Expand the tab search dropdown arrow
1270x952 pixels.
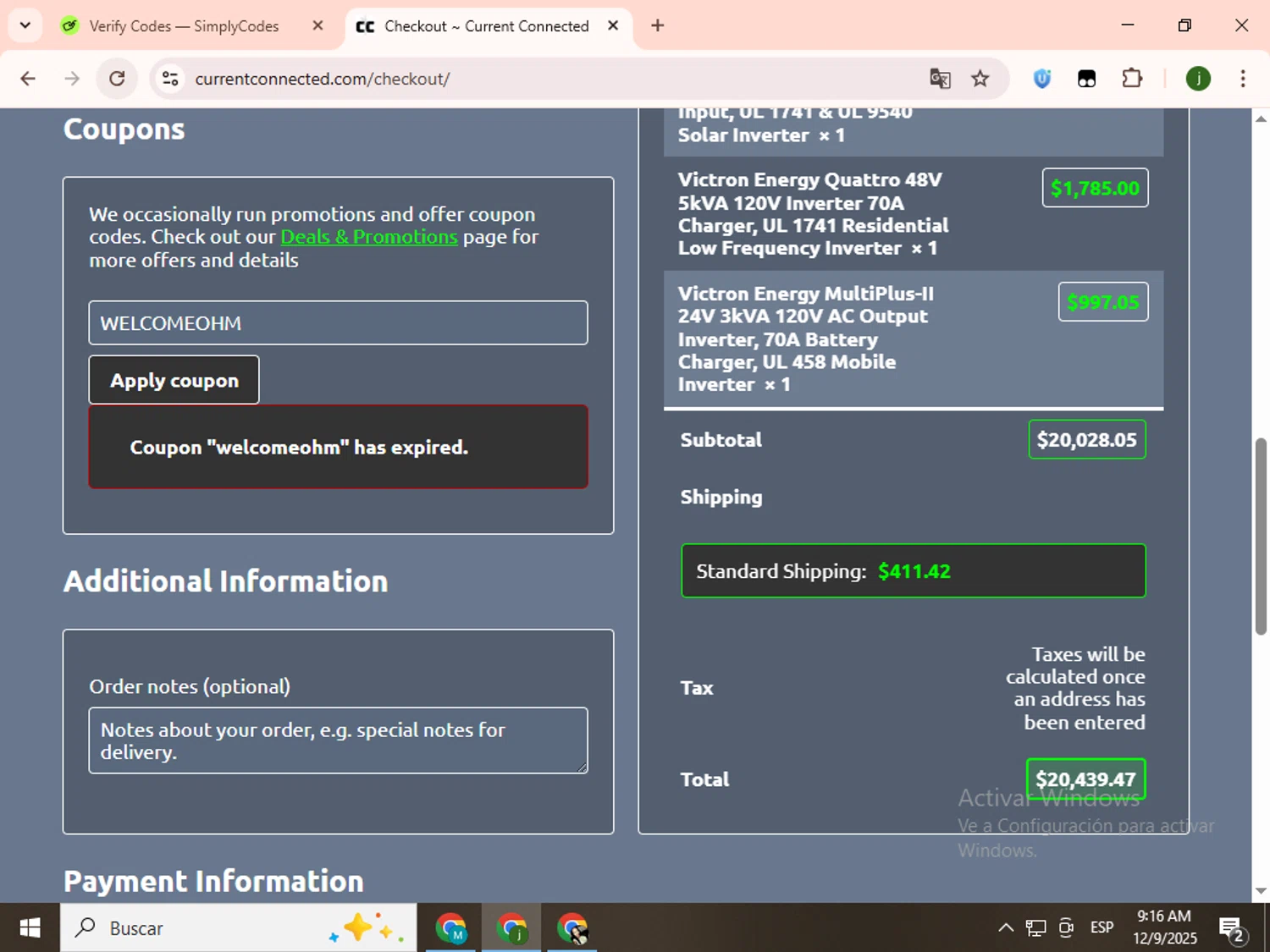tap(25, 25)
